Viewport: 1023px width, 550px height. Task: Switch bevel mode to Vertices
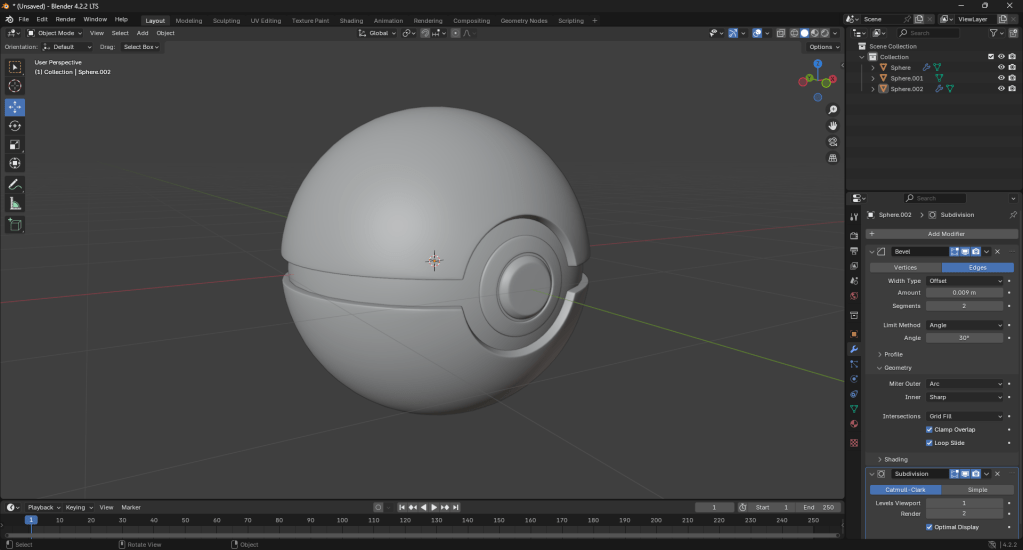click(x=904, y=267)
